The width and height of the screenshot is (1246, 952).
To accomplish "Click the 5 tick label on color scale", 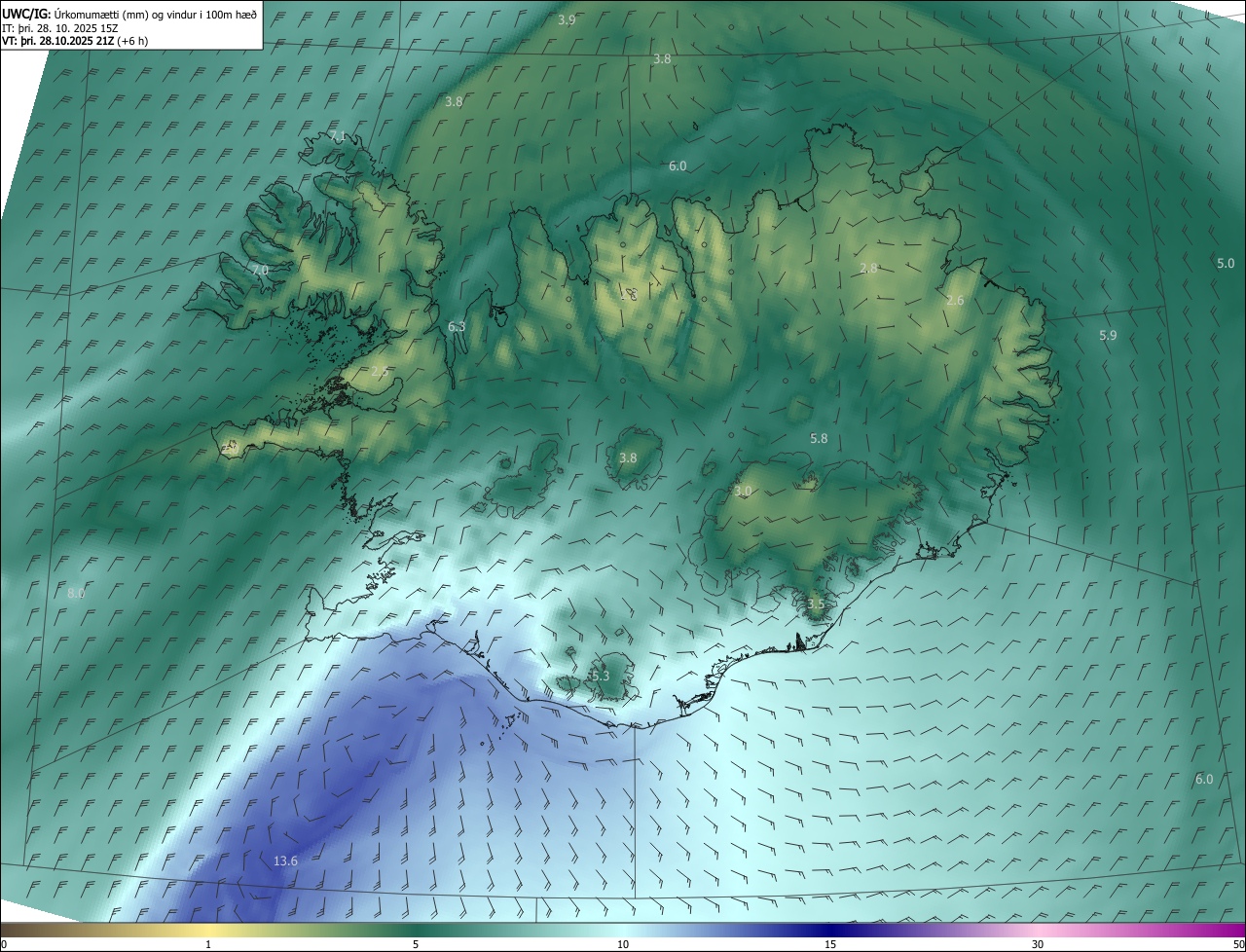I will tap(416, 944).
